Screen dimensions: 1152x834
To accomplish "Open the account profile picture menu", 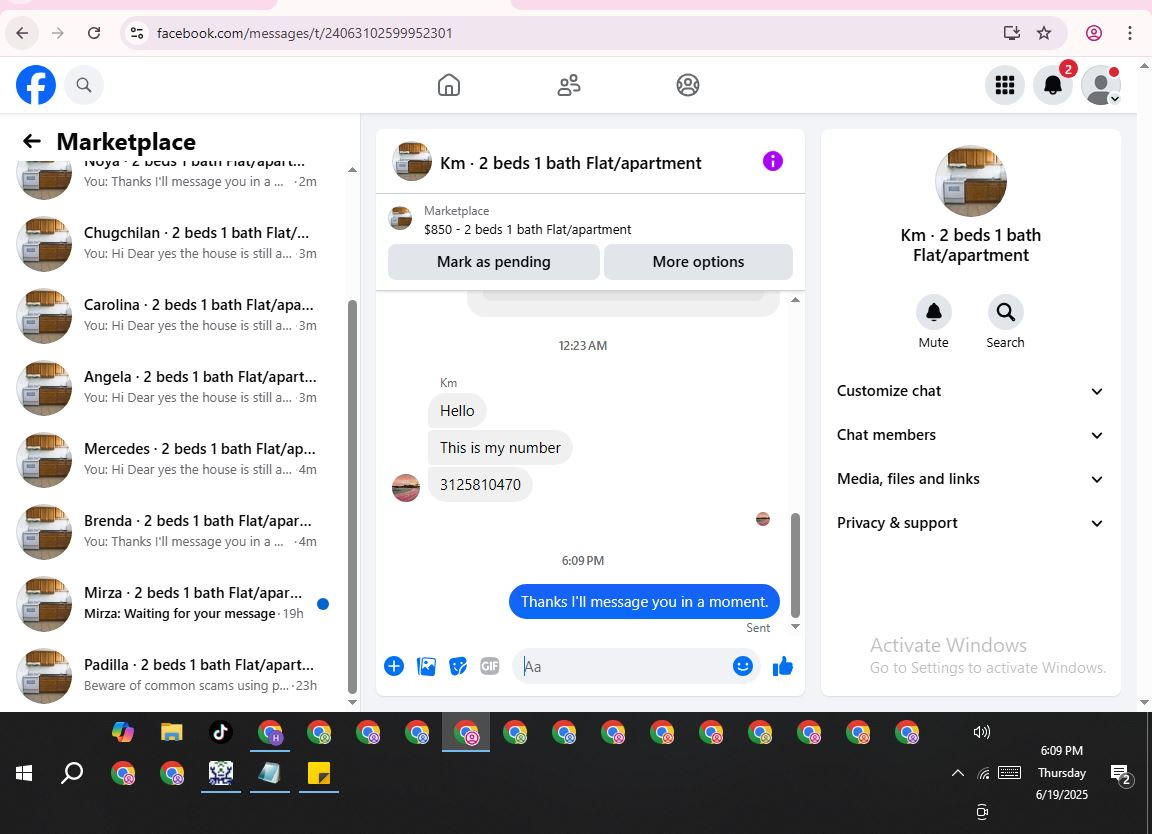I will coord(1101,85).
